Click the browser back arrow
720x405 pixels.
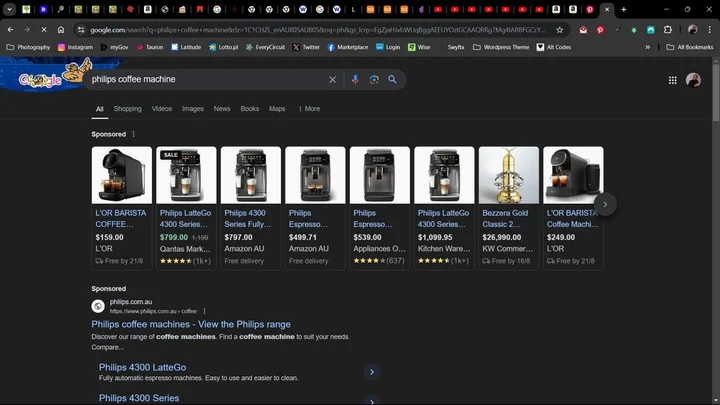[x=10, y=30]
